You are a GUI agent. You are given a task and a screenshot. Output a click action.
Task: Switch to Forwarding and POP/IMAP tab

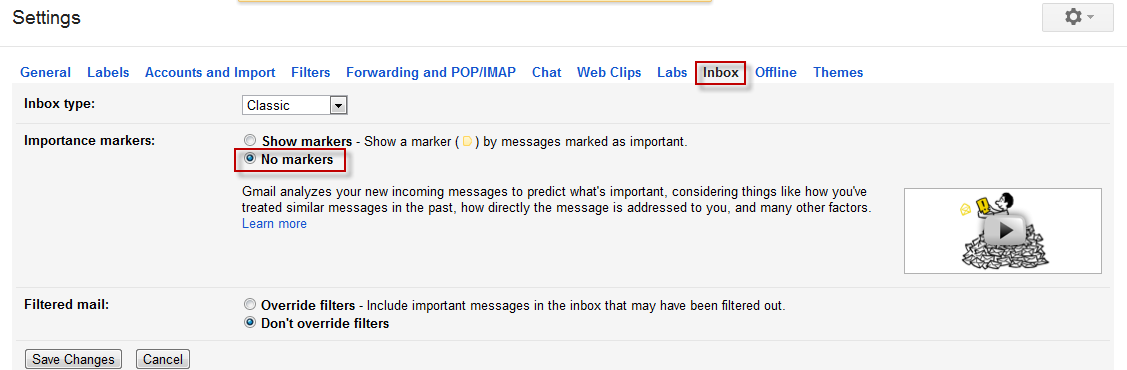click(431, 73)
